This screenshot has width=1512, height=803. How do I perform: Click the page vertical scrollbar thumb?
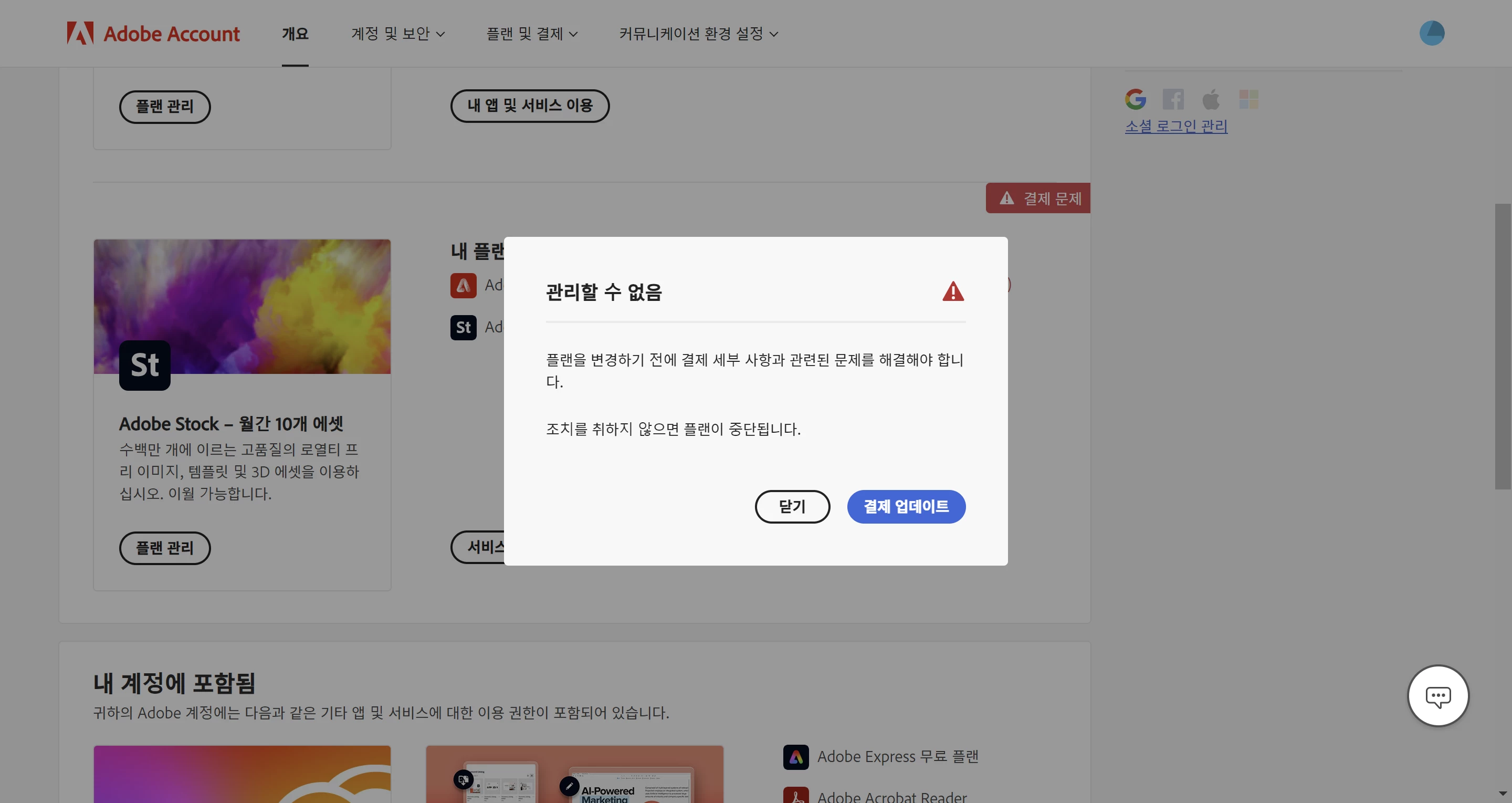point(1502,346)
